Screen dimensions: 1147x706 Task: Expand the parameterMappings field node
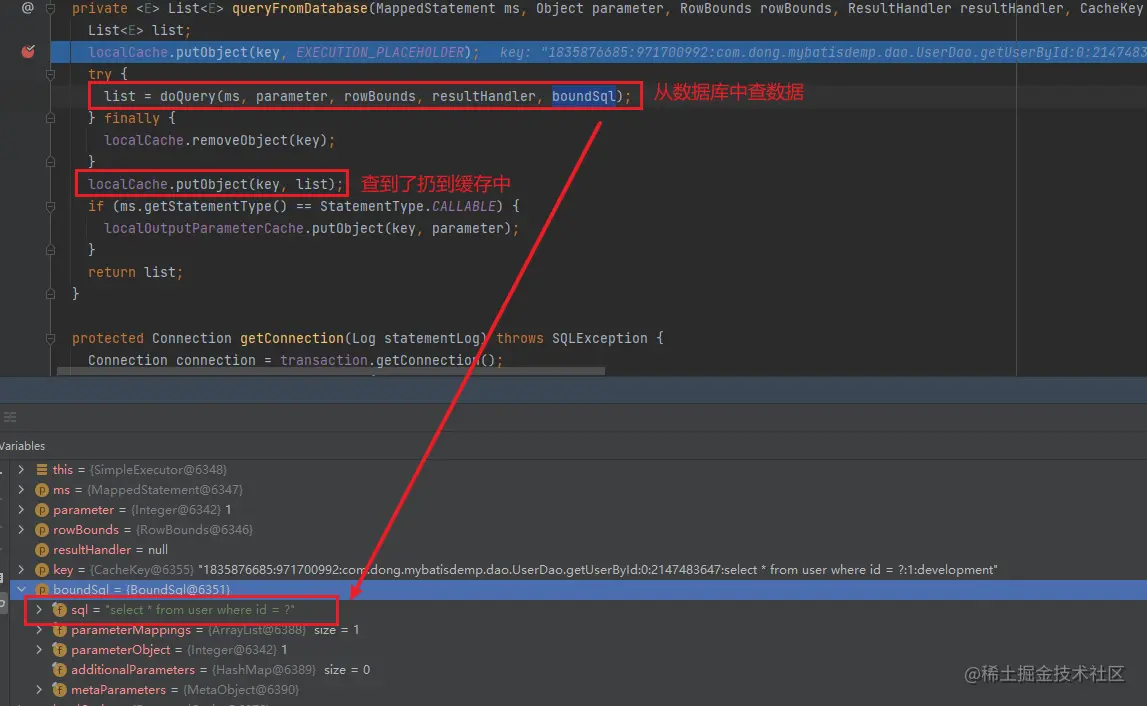tap(40, 629)
